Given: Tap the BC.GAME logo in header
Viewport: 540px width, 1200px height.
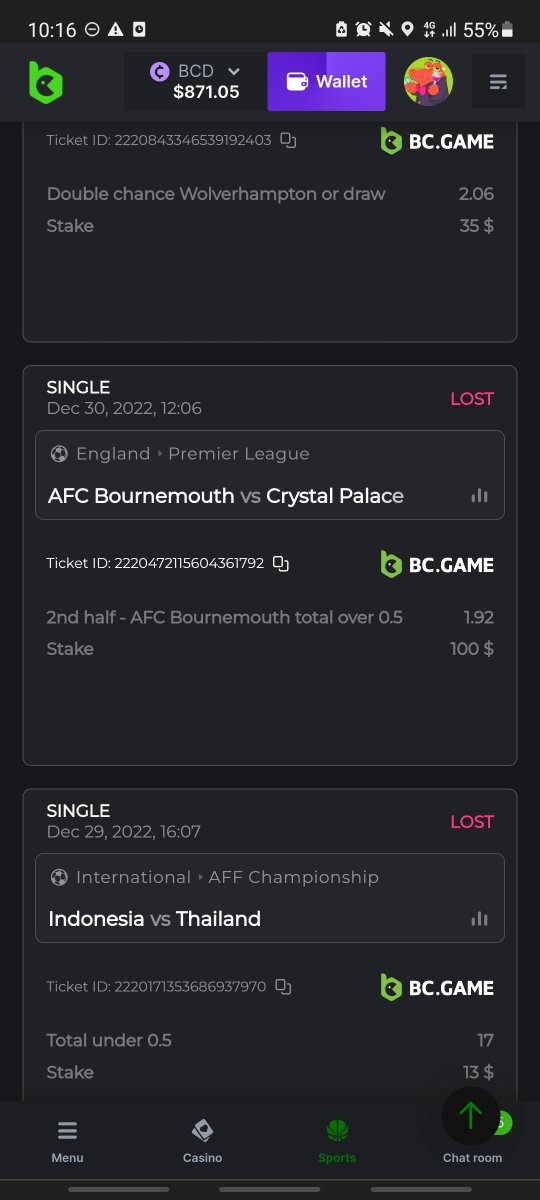Looking at the screenshot, I should pos(45,82).
